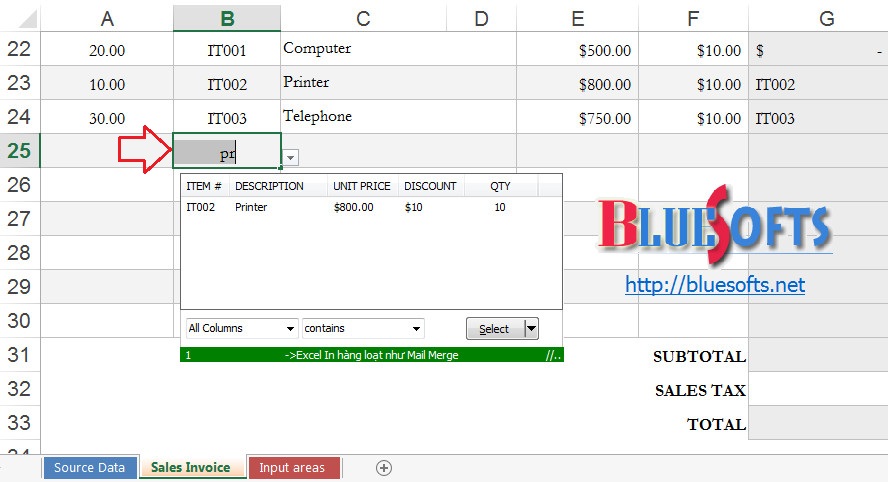
Task: Select column A header
Action: (107, 19)
